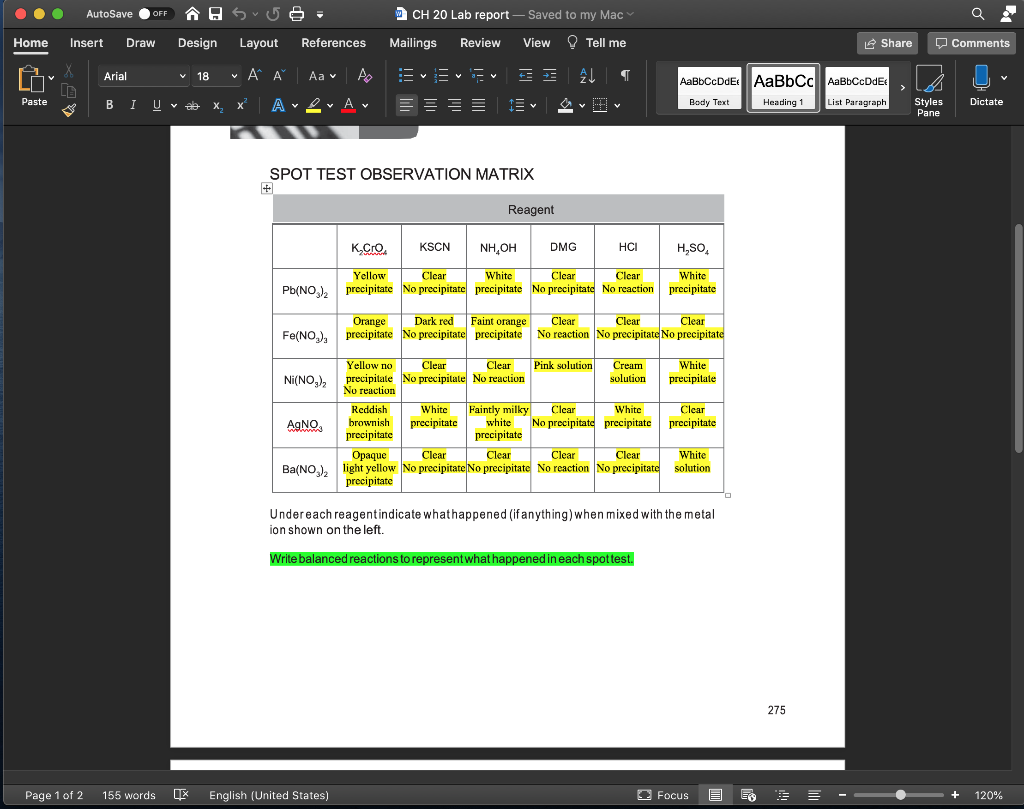Apply the Heading 1 style
1024x809 pixels.
782,87
